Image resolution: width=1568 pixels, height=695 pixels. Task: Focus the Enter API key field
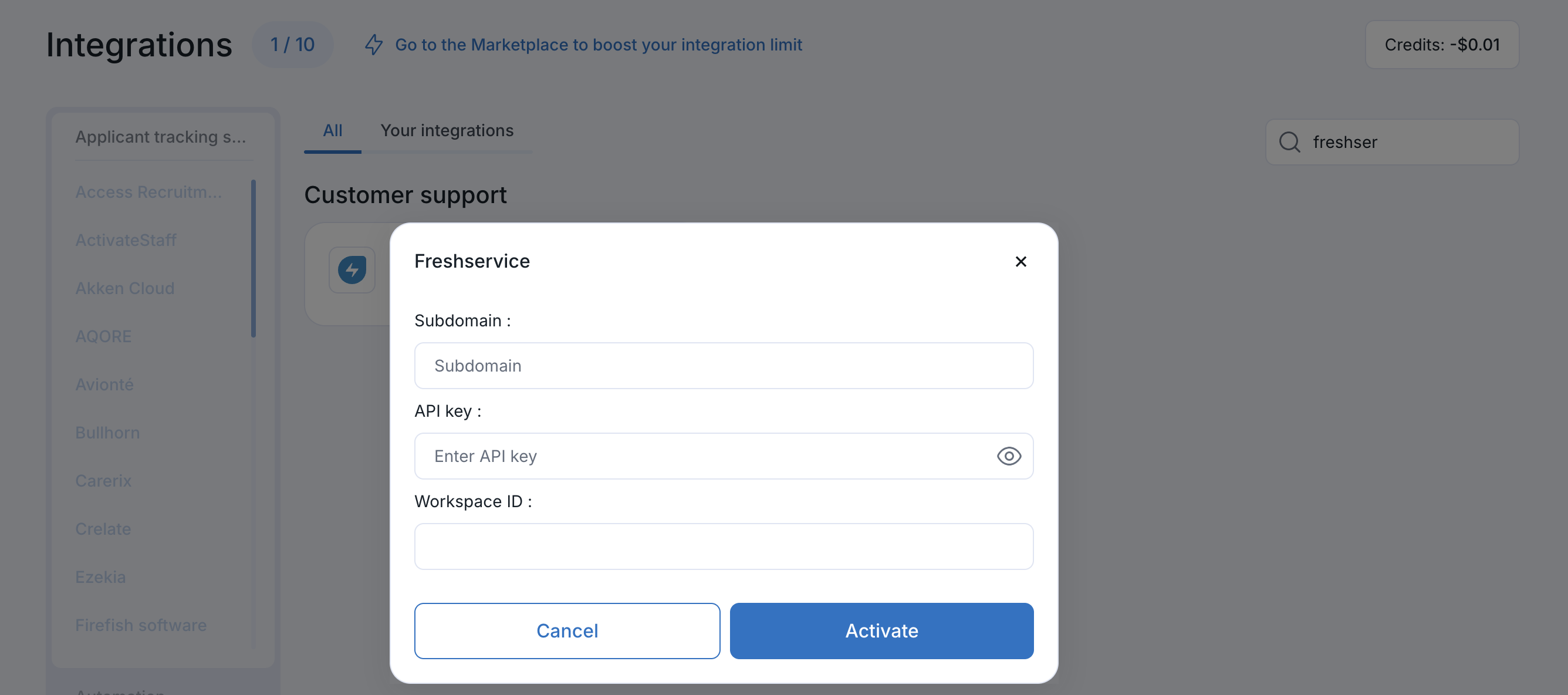(724, 456)
